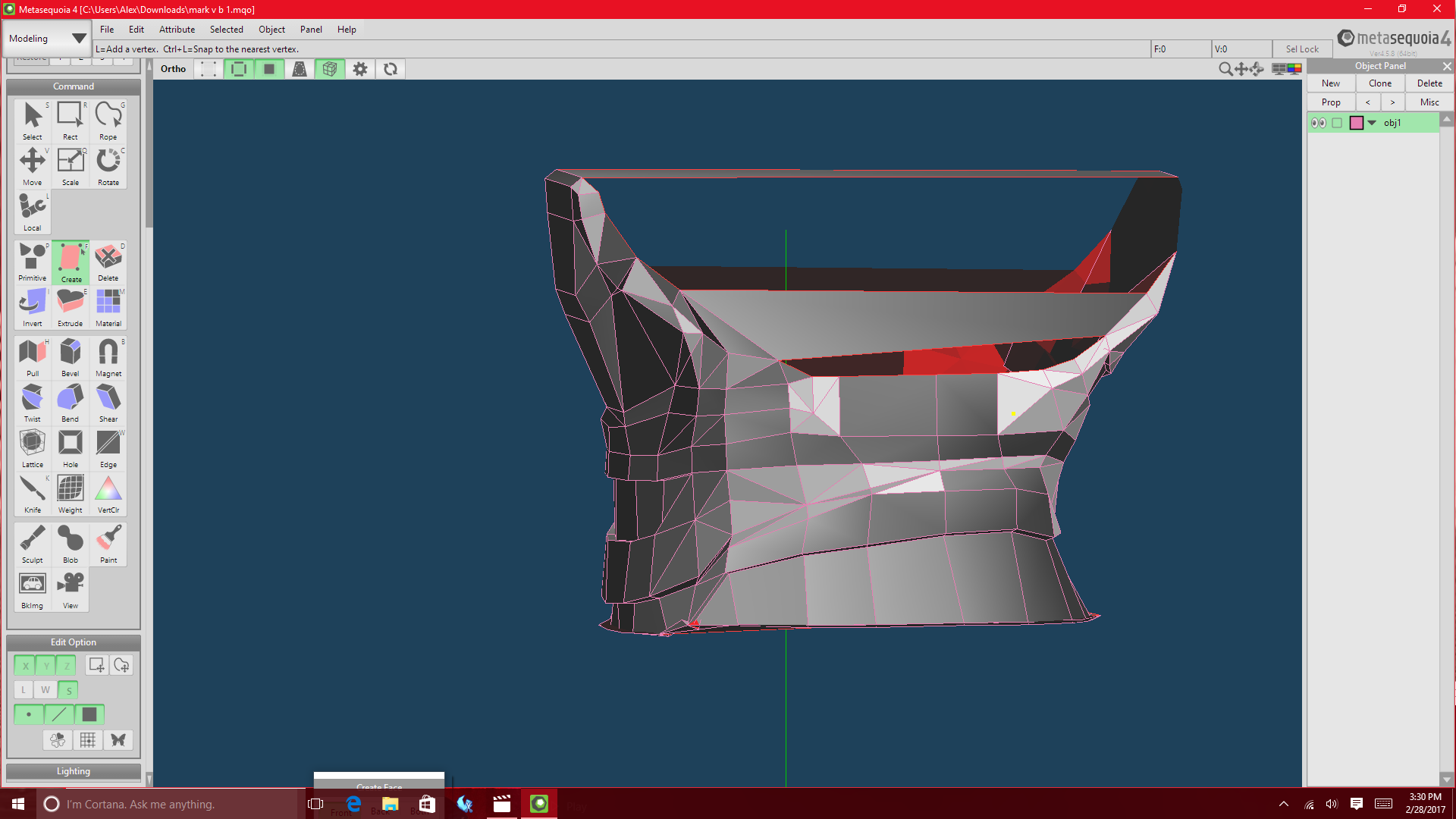Check the obj1 lock checkbox
The image size is (1456, 819).
coord(1337,123)
